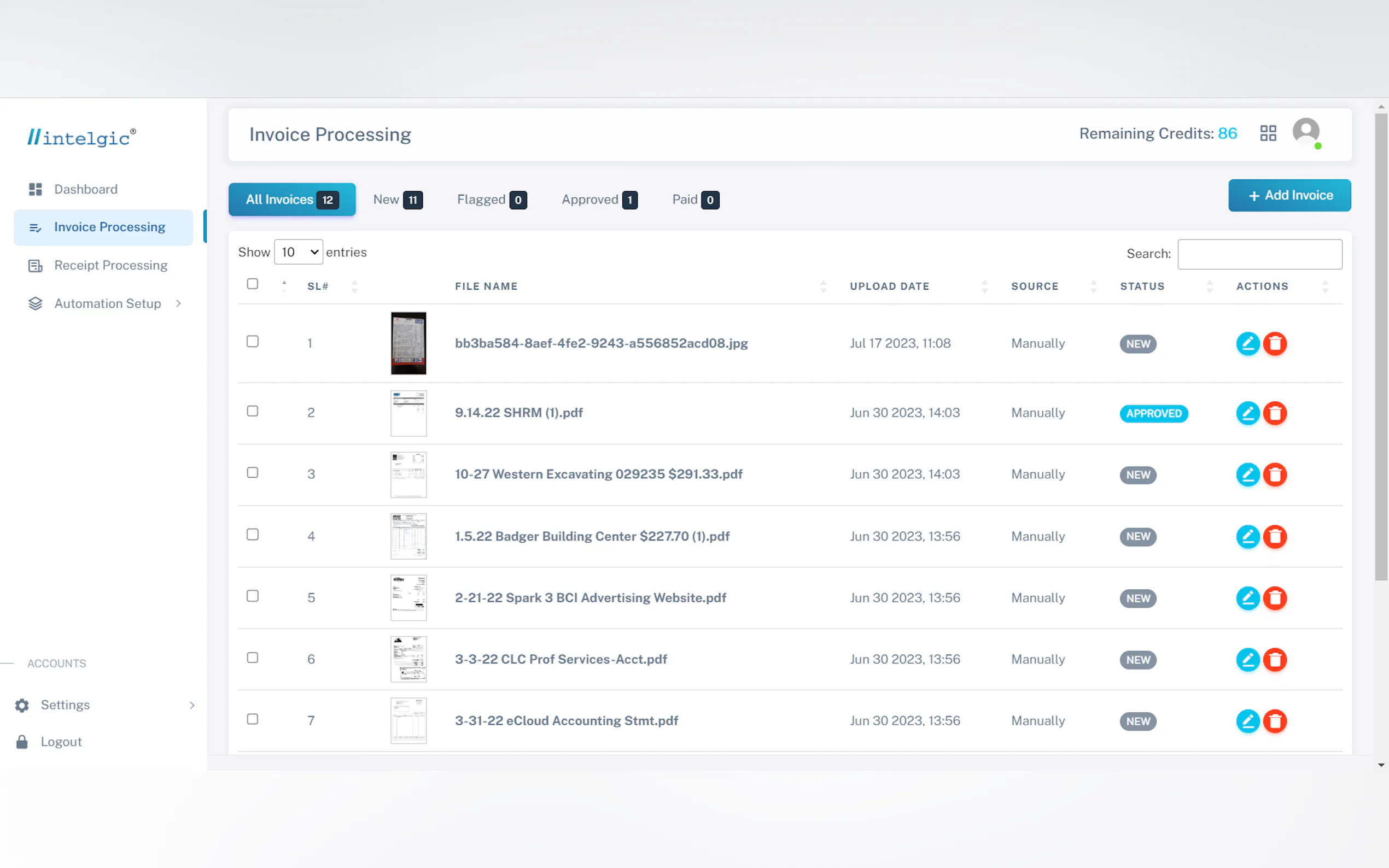Click the user avatar profile icon

tap(1306, 132)
